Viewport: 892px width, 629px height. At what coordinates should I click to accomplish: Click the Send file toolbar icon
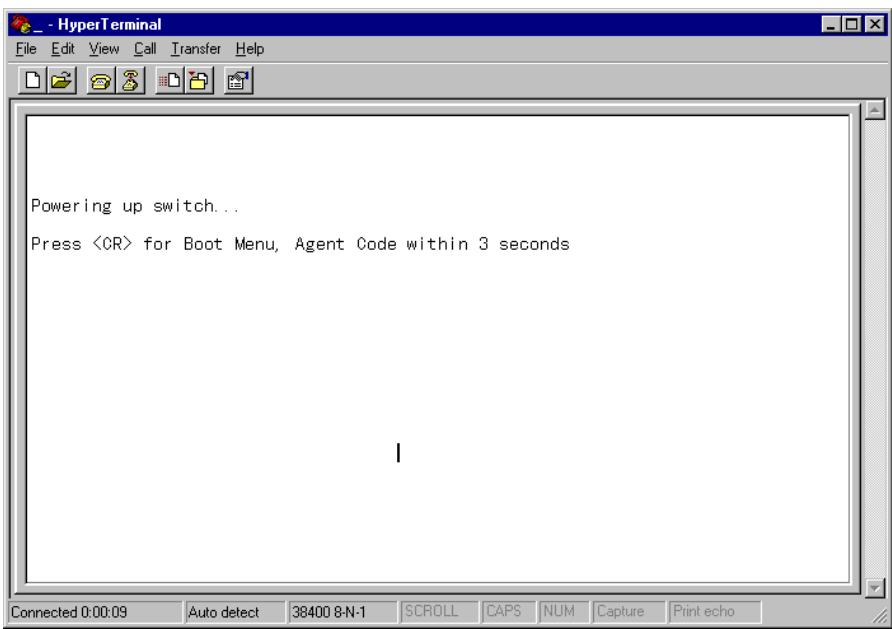170,81
